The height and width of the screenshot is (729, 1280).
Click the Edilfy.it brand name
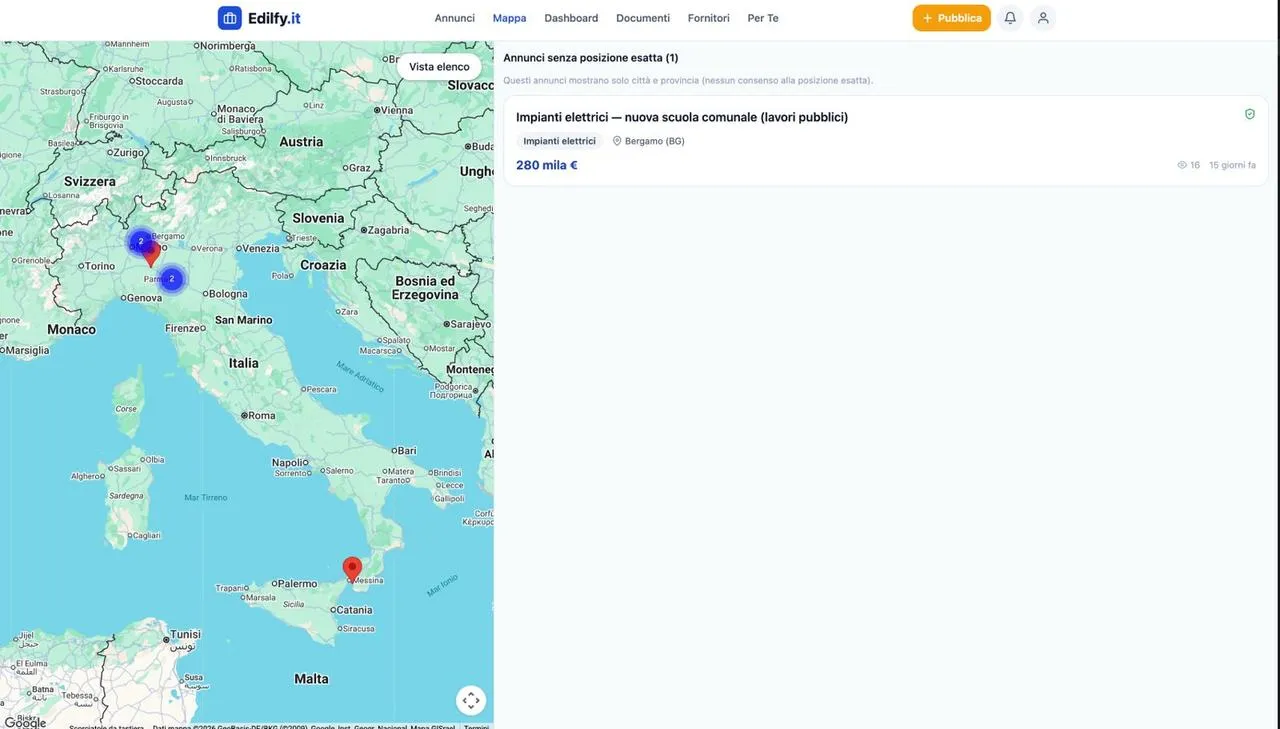click(274, 18)
